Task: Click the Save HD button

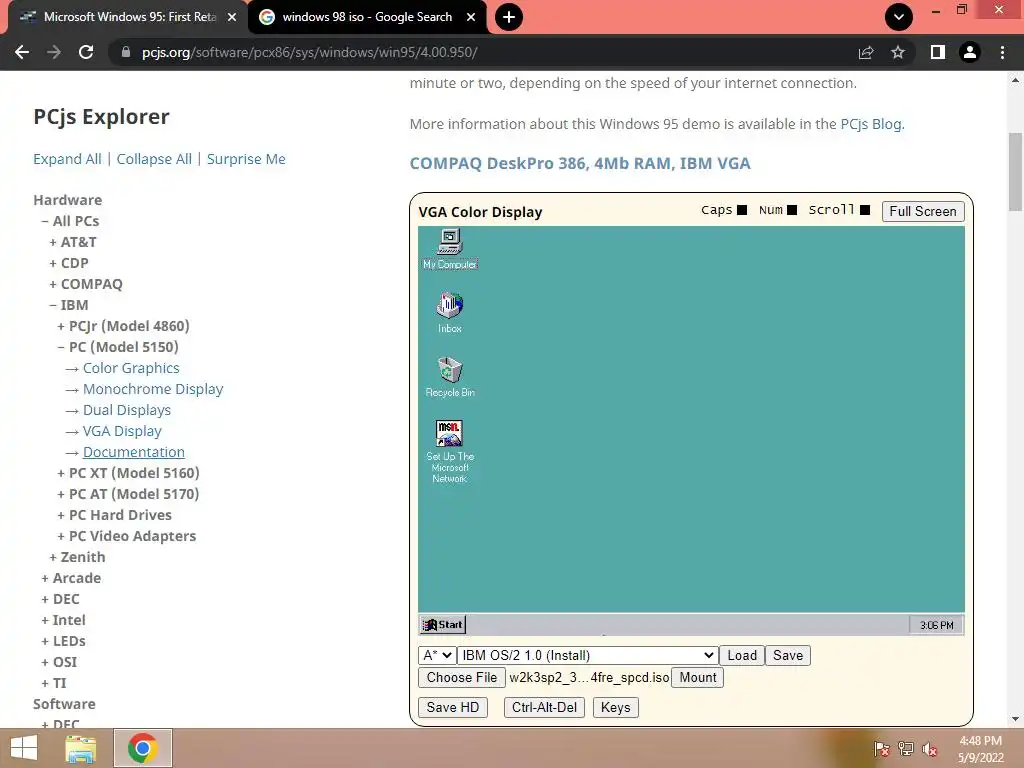Action: tap(453, 707)
